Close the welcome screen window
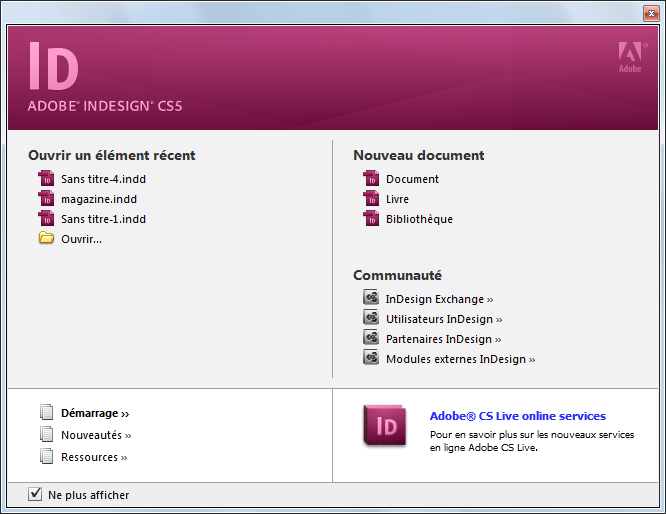666x514 pixels. coord(651,14)
